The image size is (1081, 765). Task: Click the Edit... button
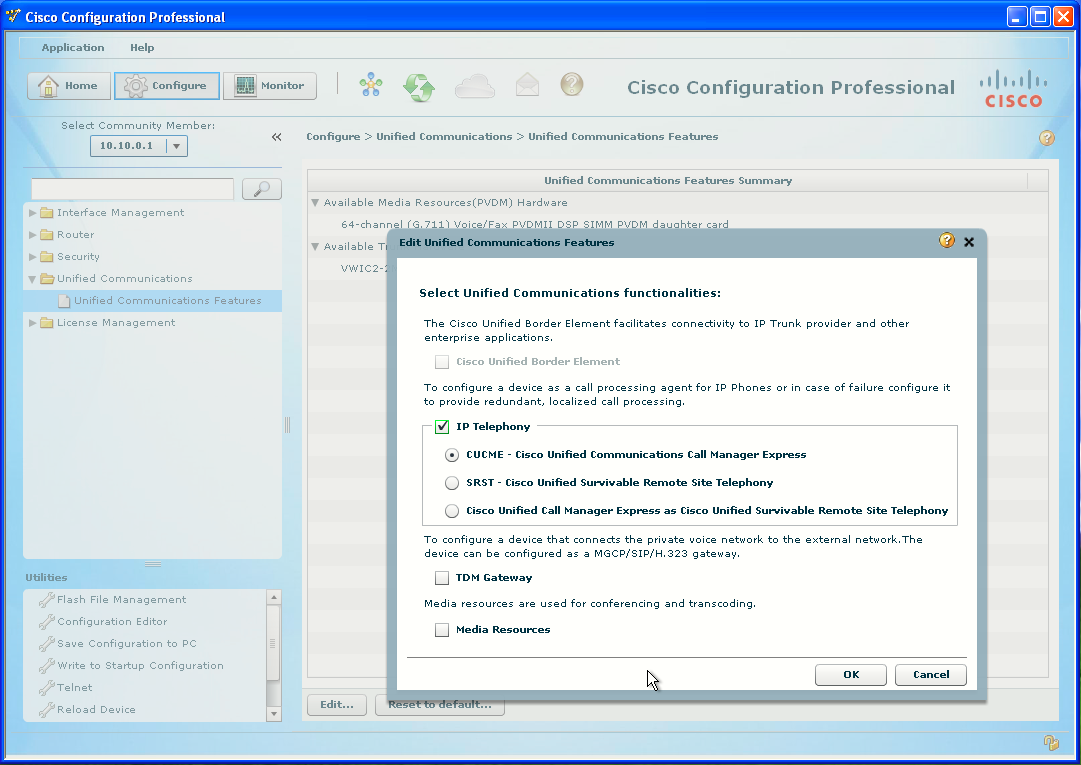pyautogui.click(x=336, y=705)
